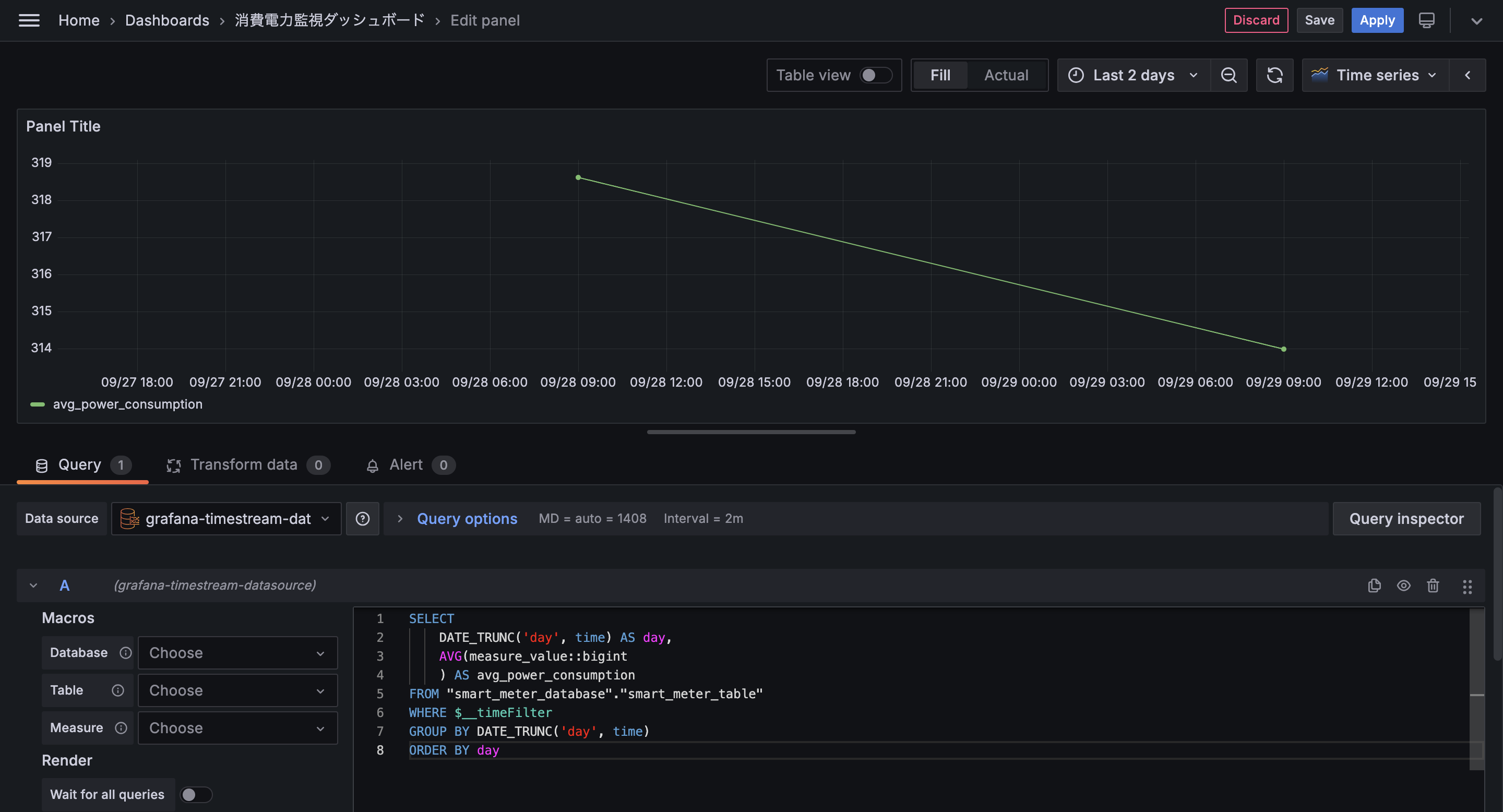The image size is (1503, 812).
Task: Click the zoom out time range icon
Action: tap(1228, 75)
